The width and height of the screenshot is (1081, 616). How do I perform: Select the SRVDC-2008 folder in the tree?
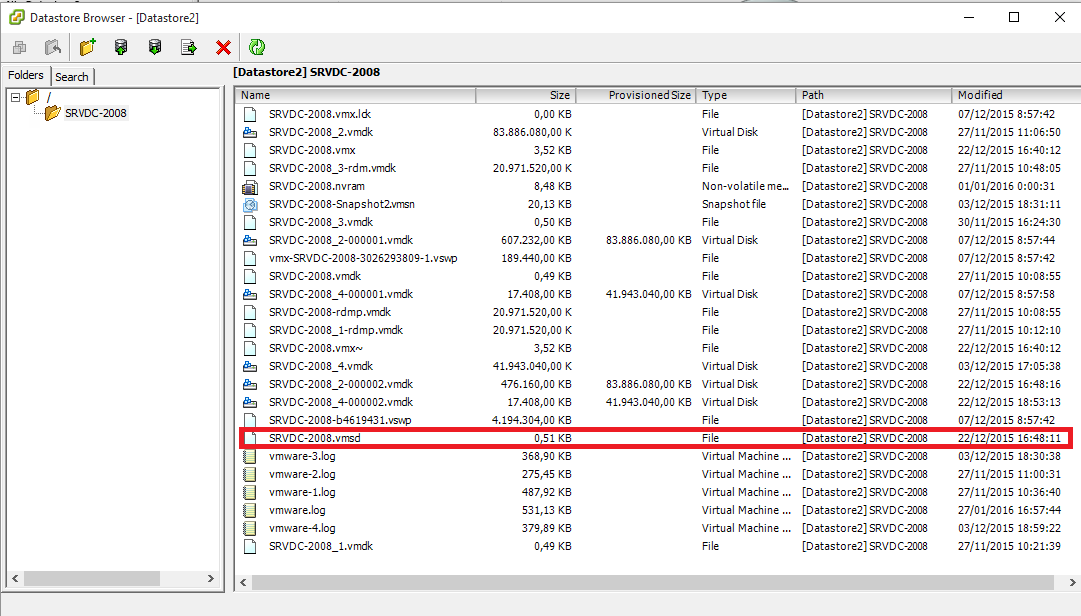(98, 113)
